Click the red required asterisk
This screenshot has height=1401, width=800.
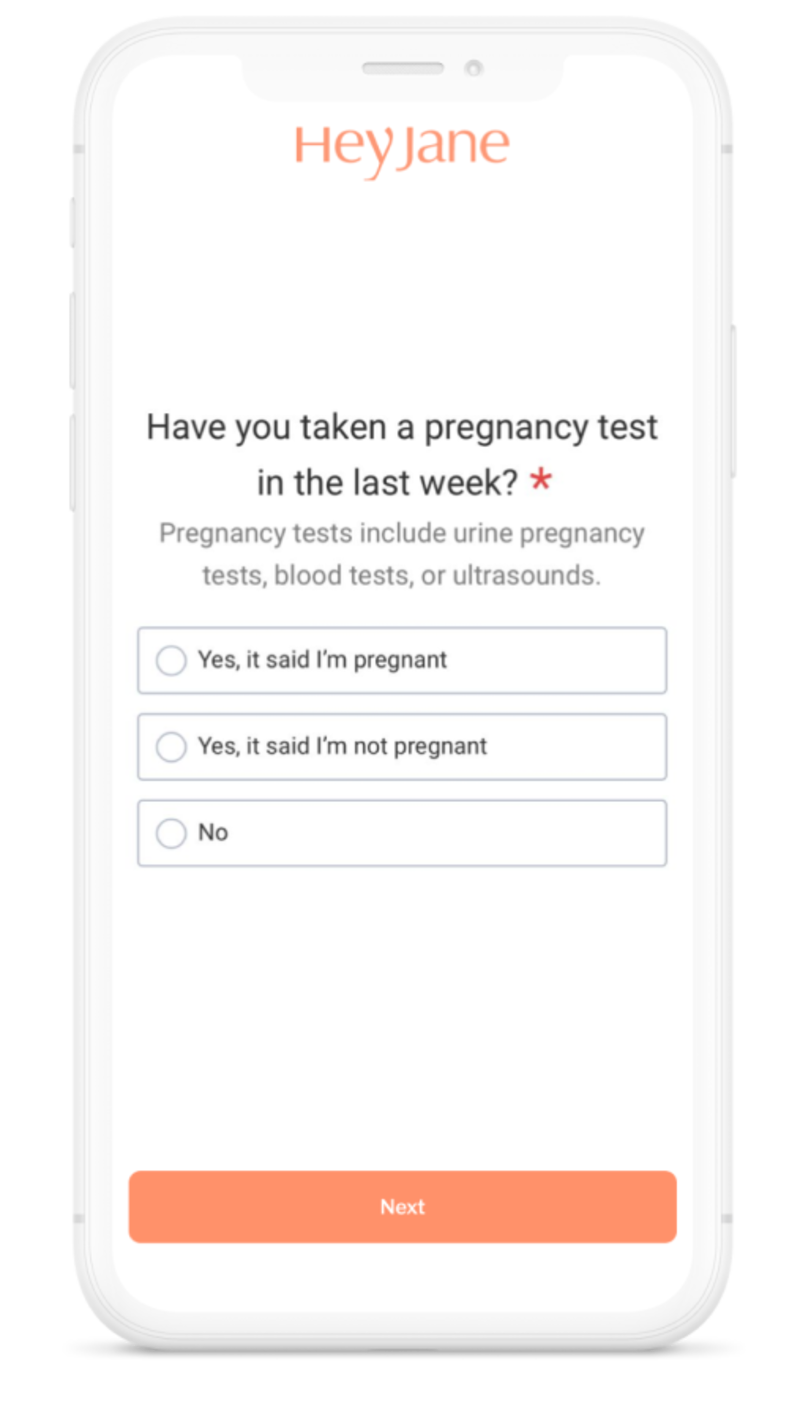[540, 482]
